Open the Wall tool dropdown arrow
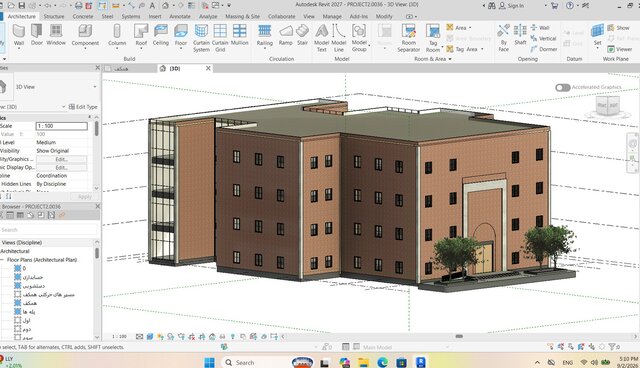 19,49
